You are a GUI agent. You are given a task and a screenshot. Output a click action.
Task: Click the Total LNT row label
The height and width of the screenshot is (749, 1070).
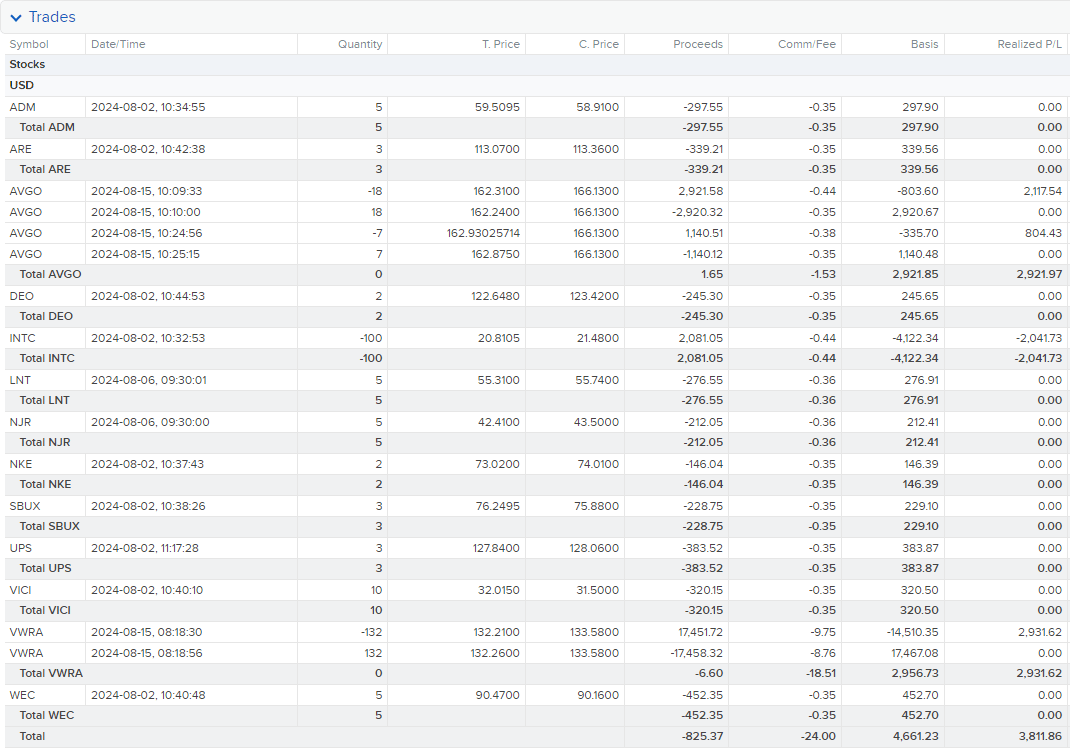point(44,400)
